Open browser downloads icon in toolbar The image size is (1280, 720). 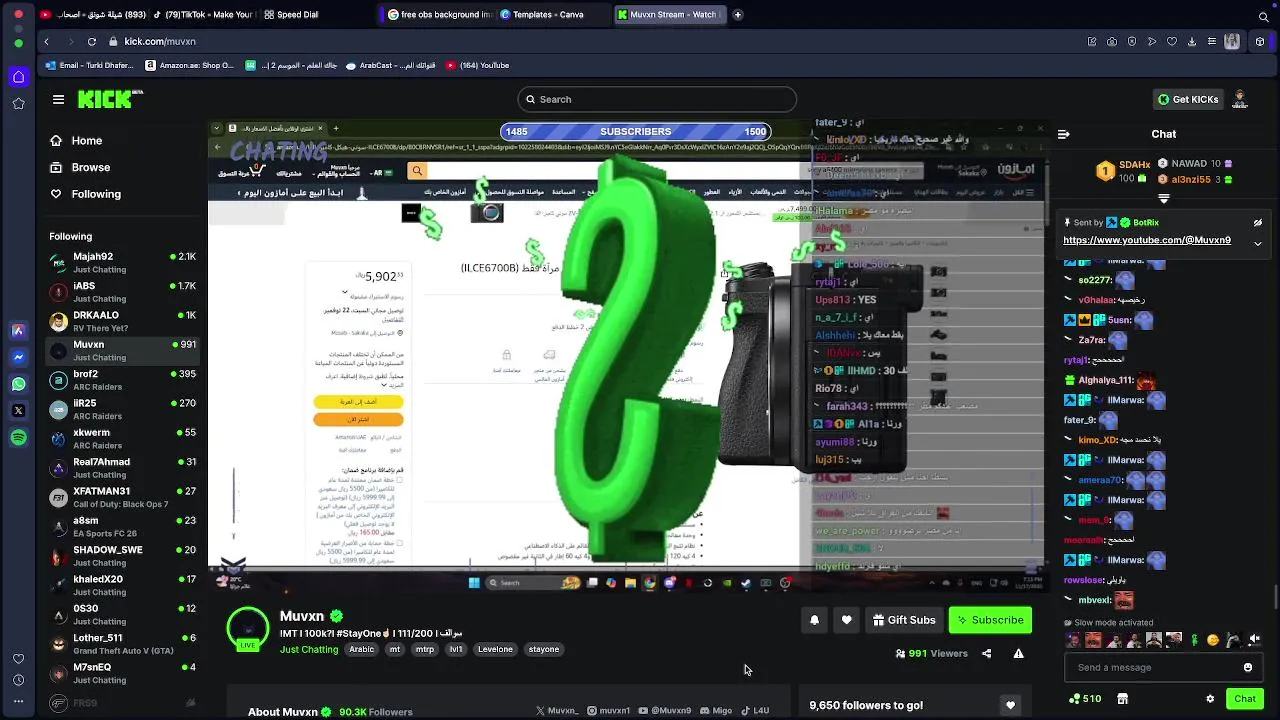click(1191, 41)
